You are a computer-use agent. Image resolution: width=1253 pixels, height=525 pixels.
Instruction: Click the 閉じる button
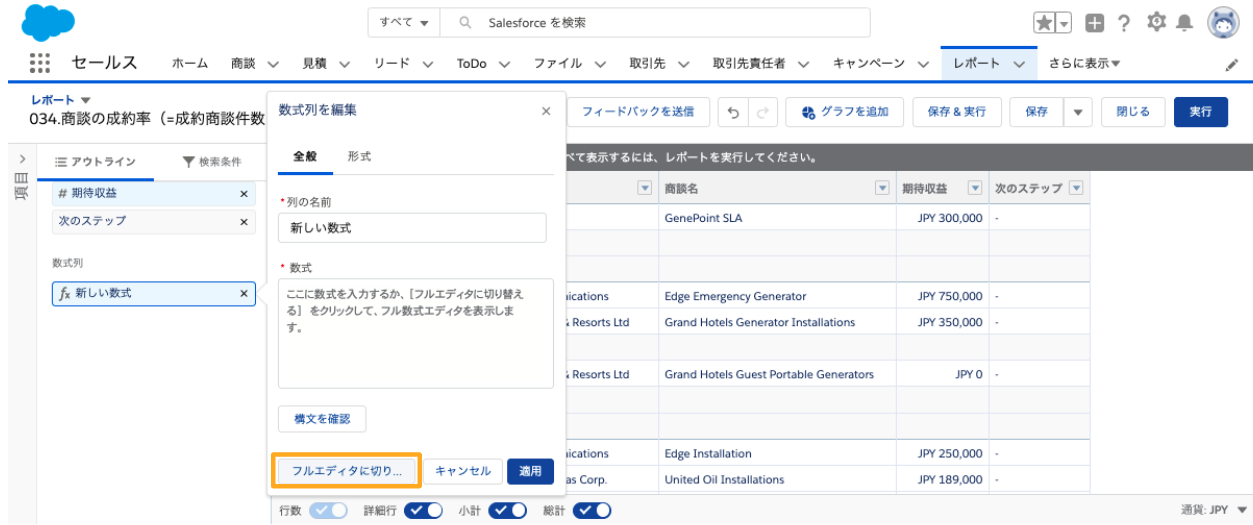pos(1133,112)
